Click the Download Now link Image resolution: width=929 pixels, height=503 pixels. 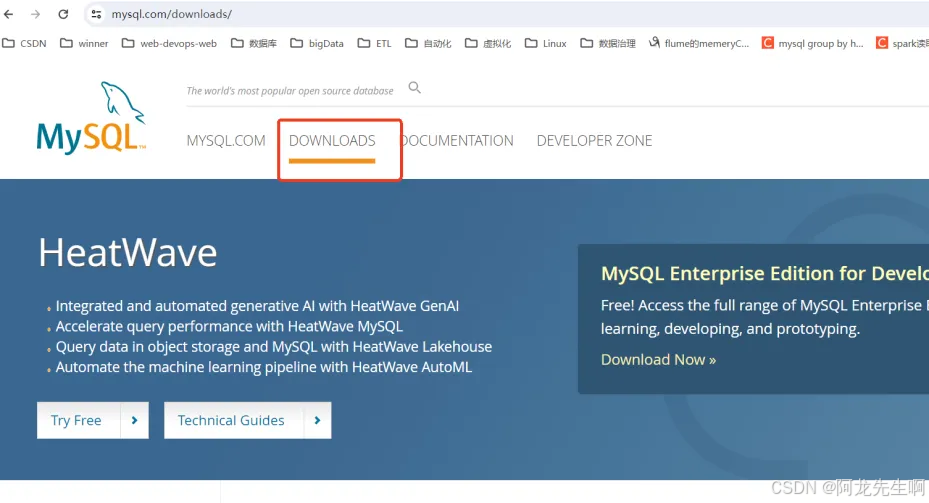658,360
